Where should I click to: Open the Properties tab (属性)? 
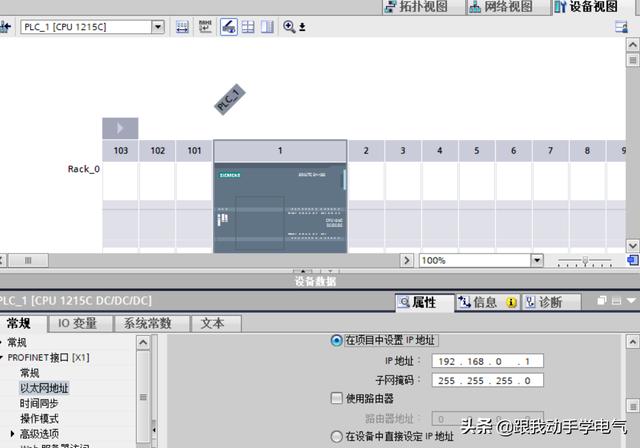coord(424,302)
